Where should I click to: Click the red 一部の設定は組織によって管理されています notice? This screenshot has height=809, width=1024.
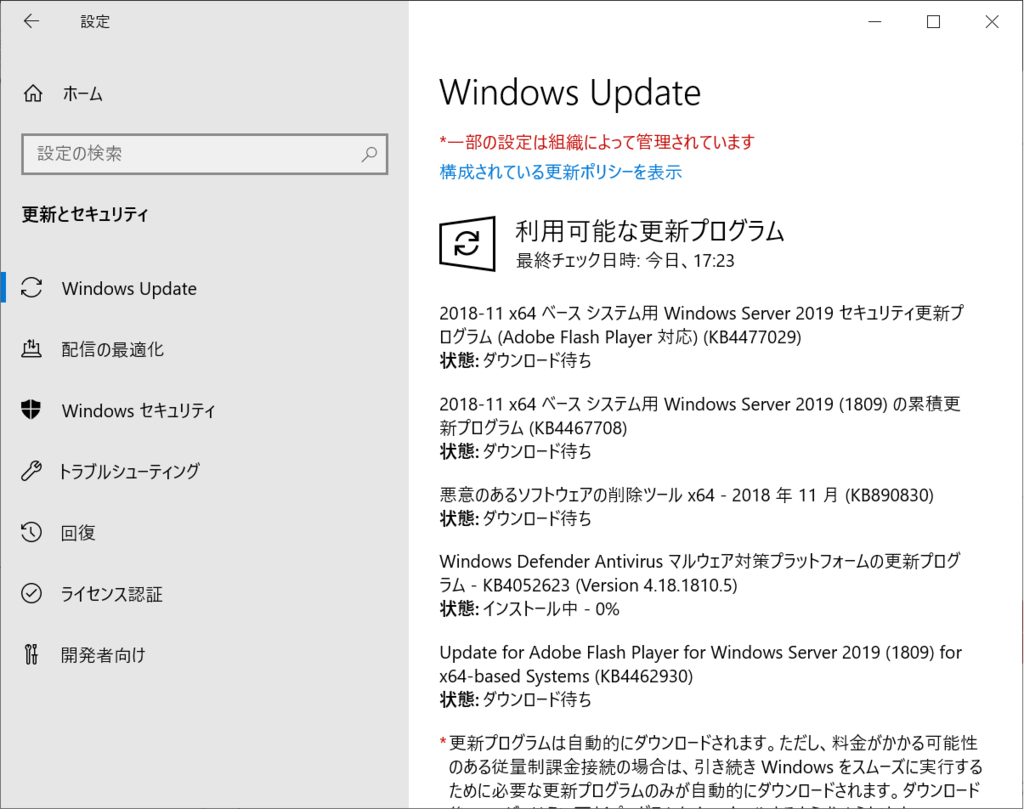pos(597,142)
